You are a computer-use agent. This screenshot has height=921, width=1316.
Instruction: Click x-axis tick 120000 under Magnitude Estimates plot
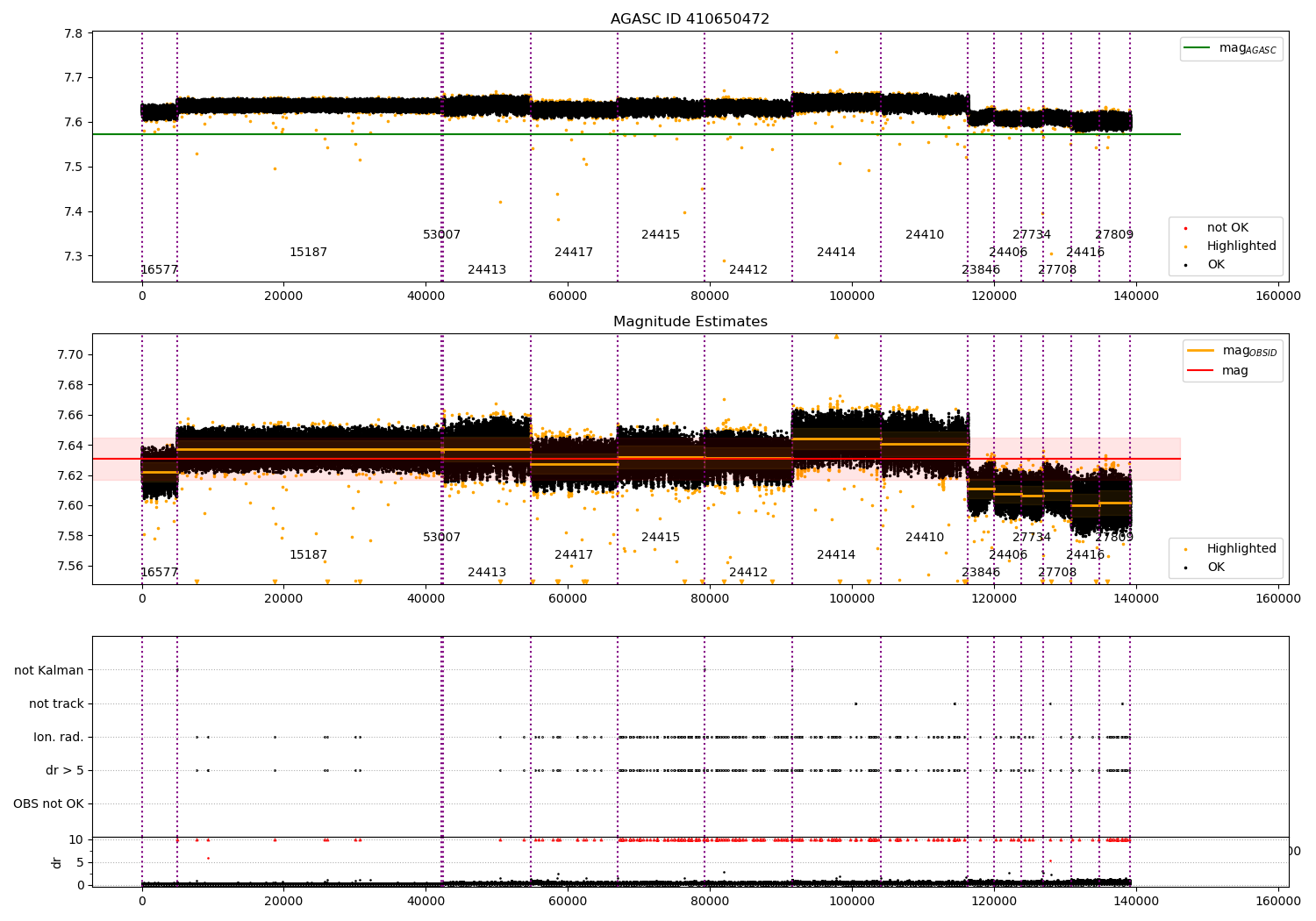[x=993, y=599]
